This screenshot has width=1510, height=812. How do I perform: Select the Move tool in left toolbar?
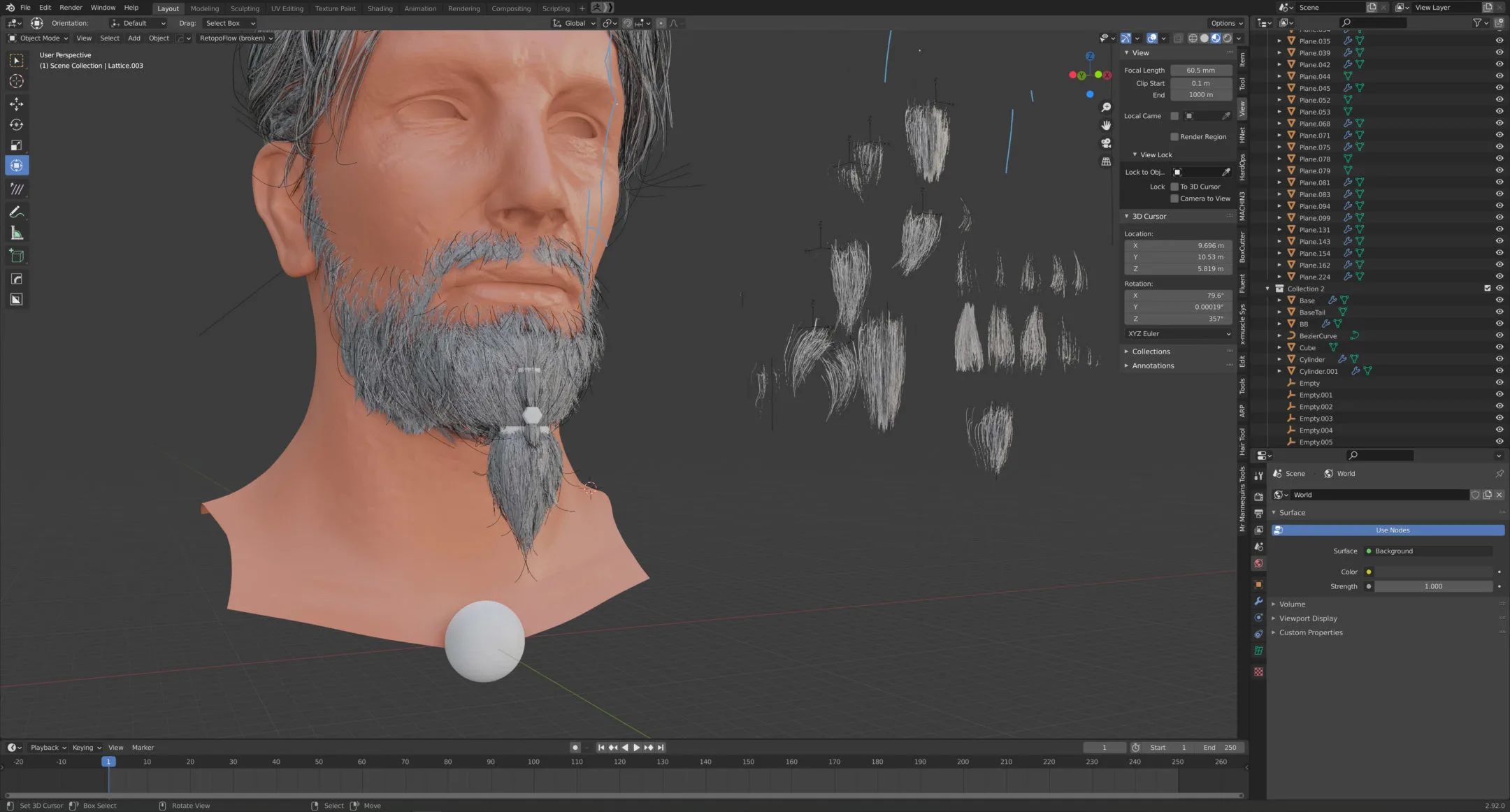pyautogui.click(x=17, y=104)
